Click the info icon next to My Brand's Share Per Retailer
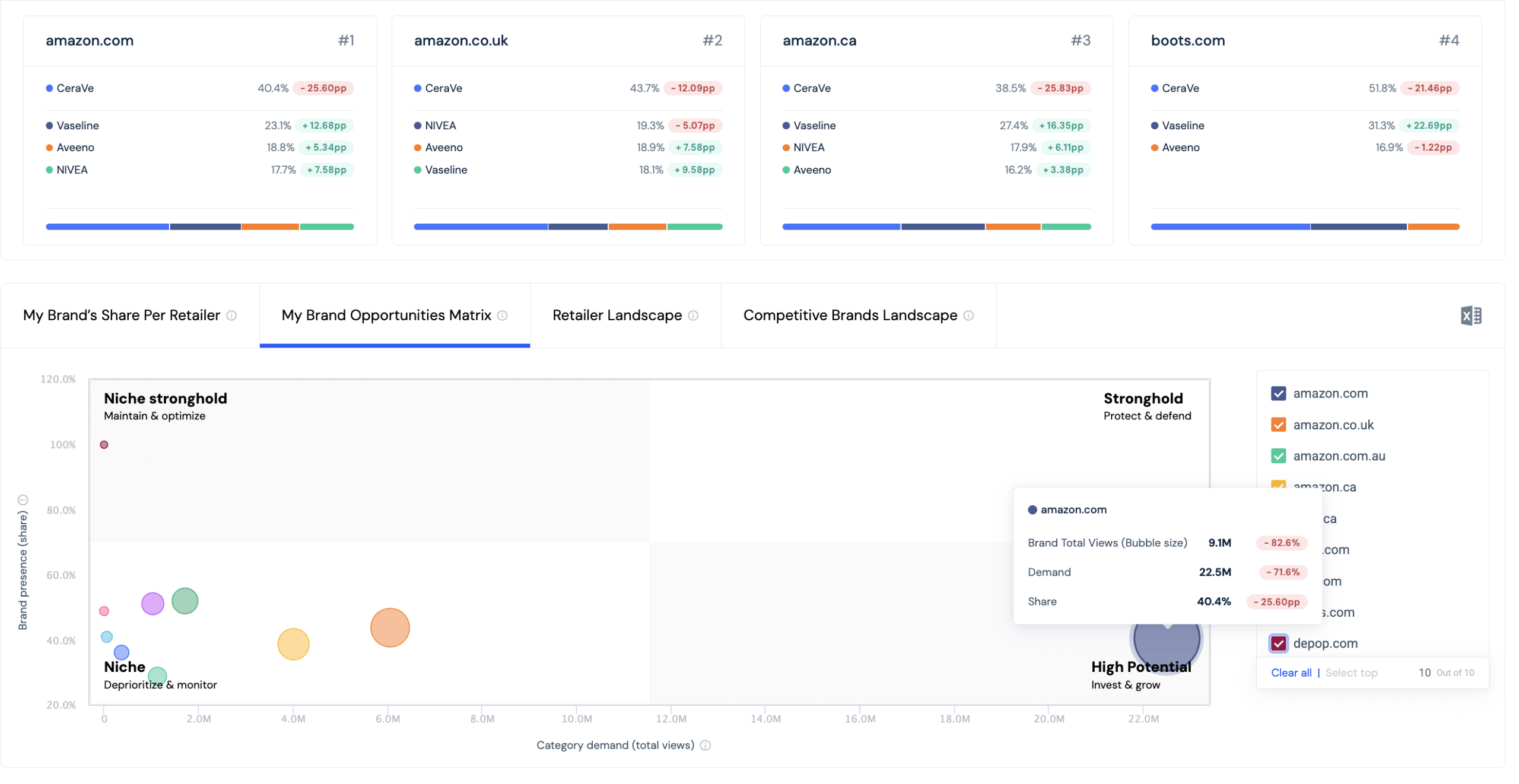1519x784 pixels. click(x=232, y=315)
